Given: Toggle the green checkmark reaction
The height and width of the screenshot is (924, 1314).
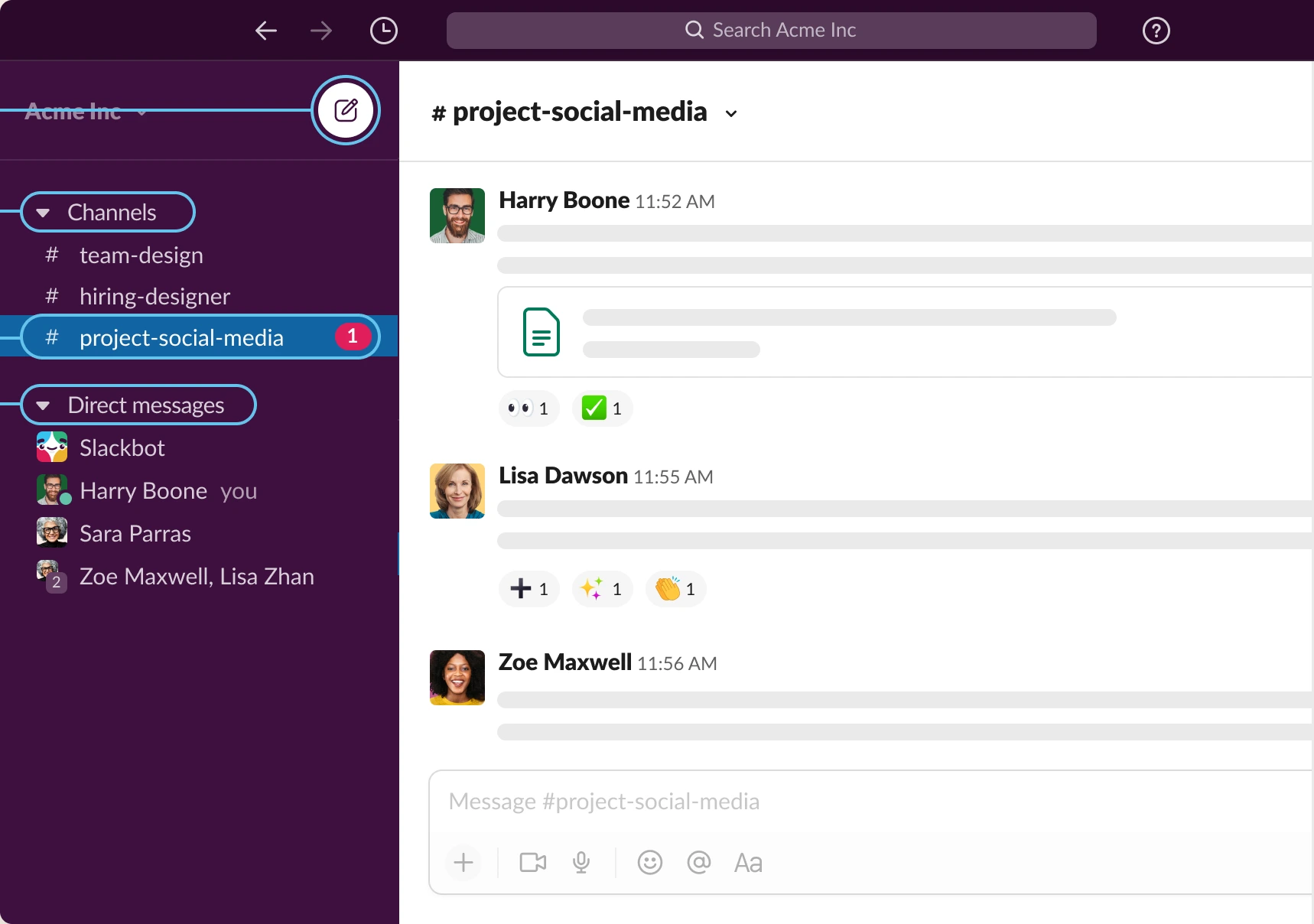Looking at the screenshot, I should (x=603, y=408).
